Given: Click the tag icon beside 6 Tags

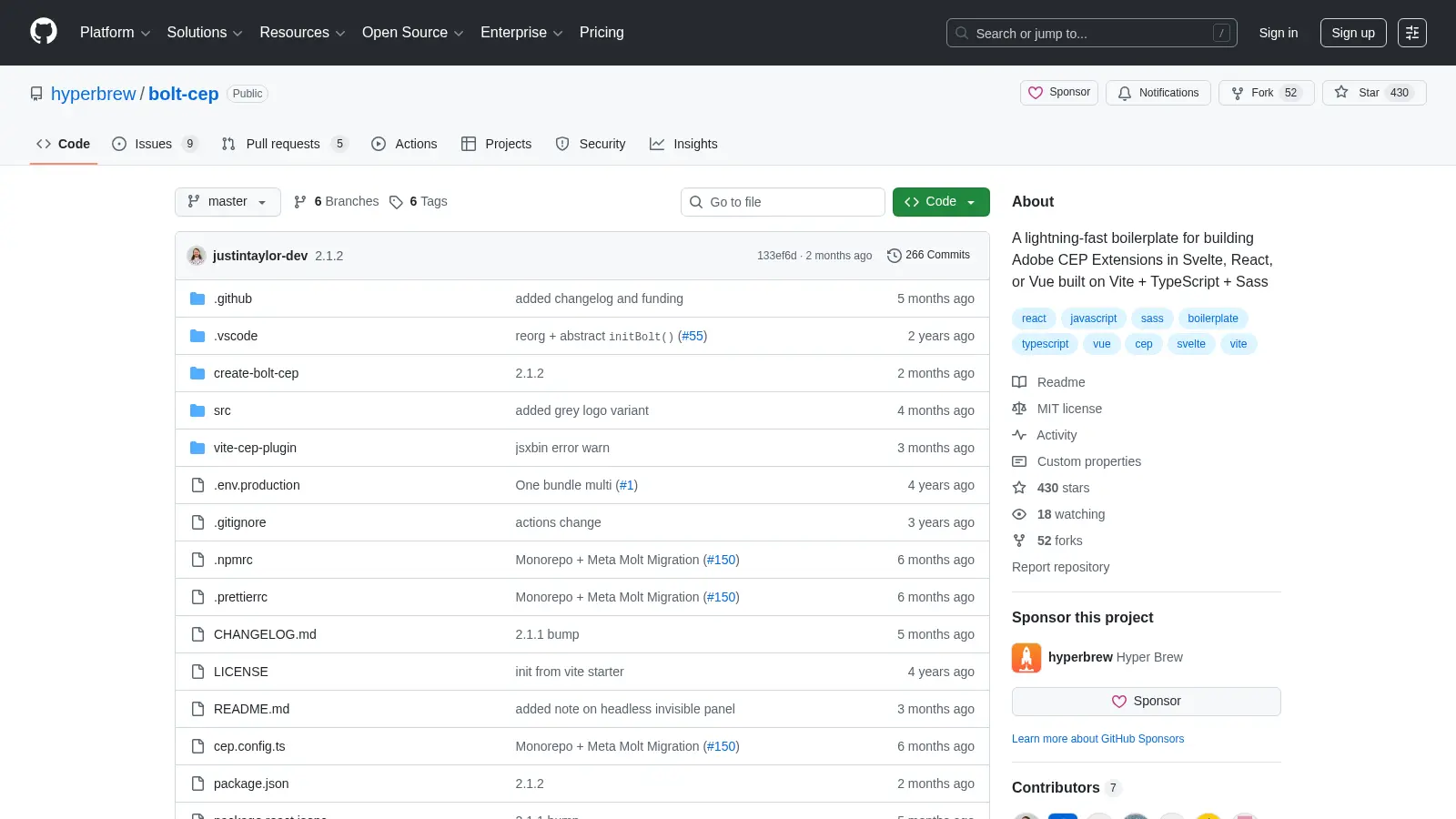Looking at the screenshot, I should click(x=396, y=202).
